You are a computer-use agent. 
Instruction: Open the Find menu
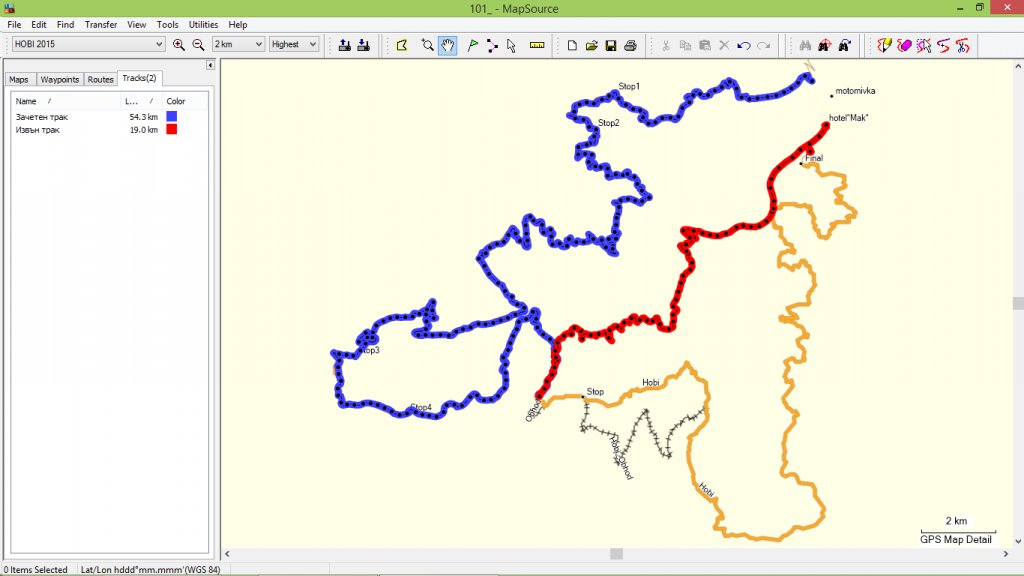pyautogui.click(x=65, y=24)
